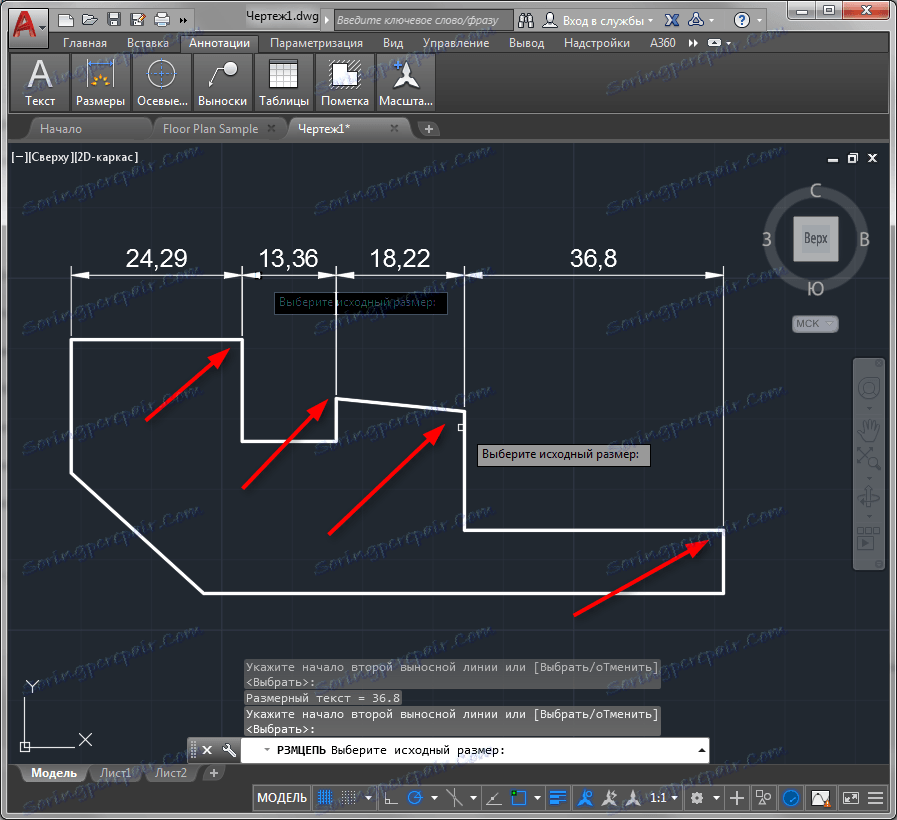897x820 pixels.
Task: Toggle polar tracking in status bar
Action: [x=415, y=798]
